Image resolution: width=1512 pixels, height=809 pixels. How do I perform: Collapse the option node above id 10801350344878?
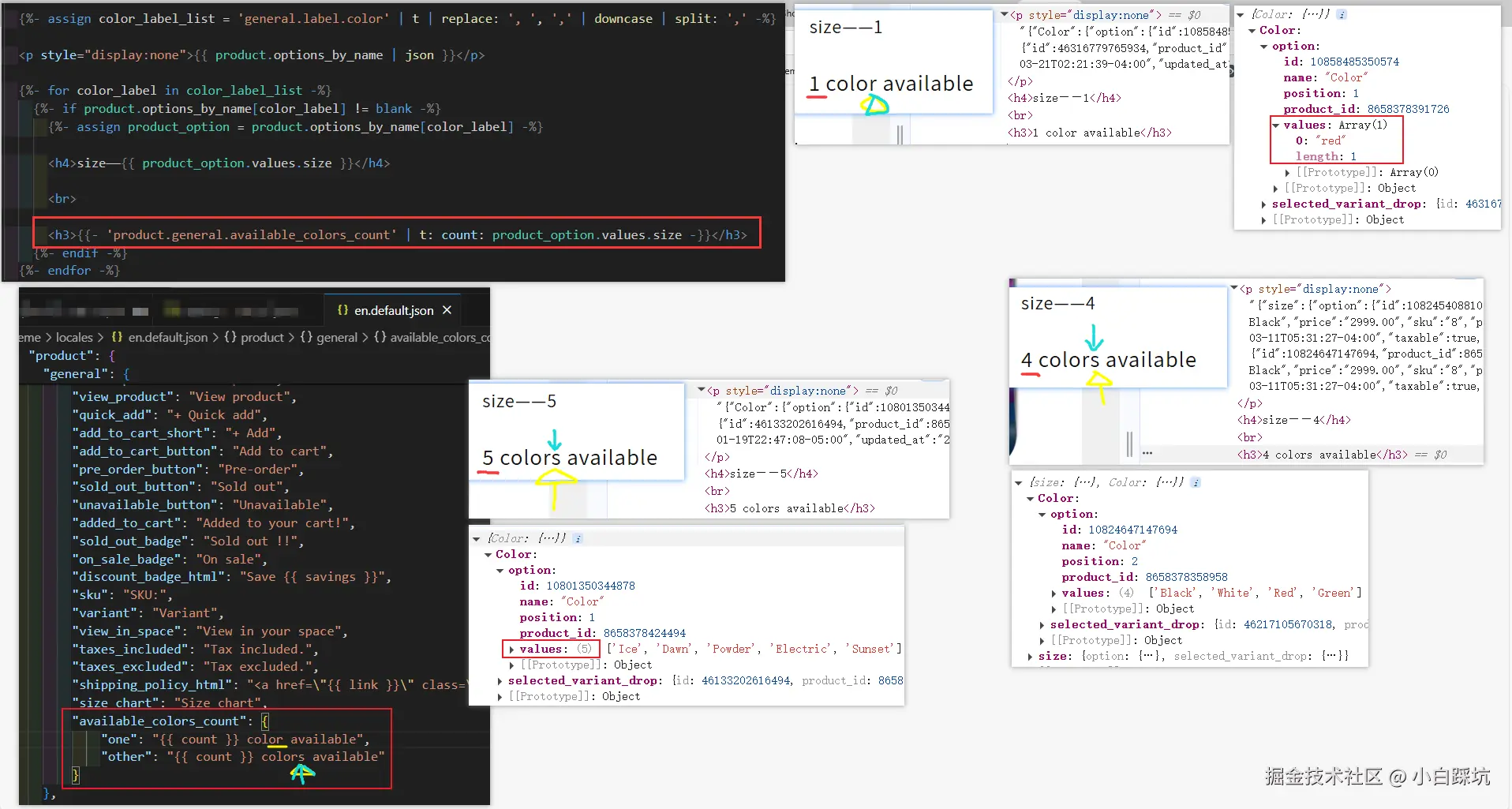pyautogui.click(x=500, y=570)
